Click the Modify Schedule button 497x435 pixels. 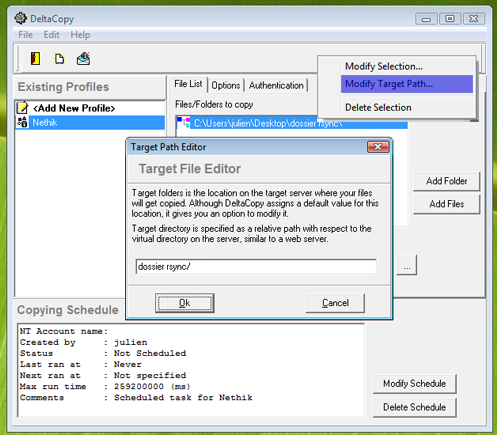click(x=414, y=384)
